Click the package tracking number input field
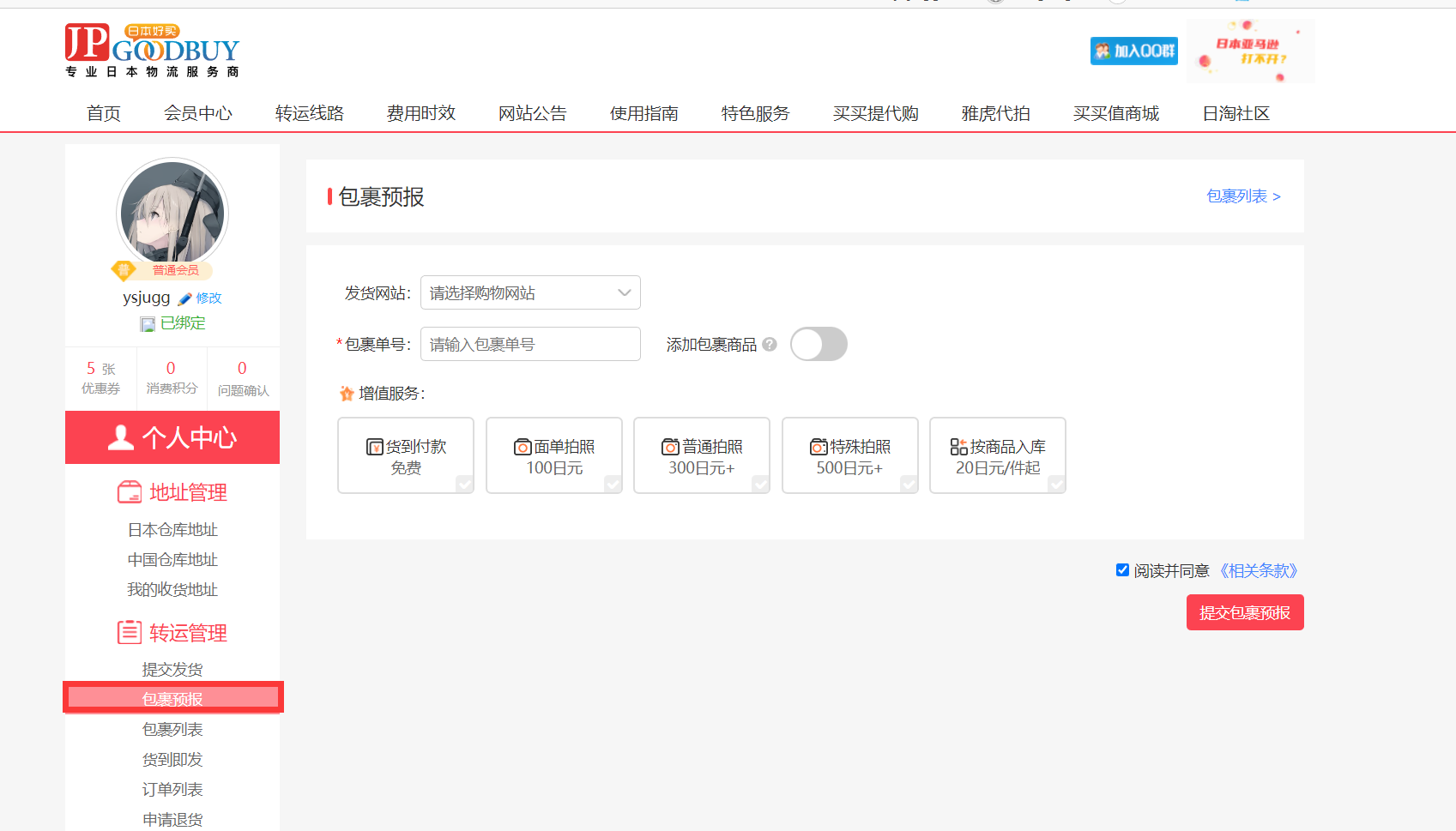 coord(530,344)
